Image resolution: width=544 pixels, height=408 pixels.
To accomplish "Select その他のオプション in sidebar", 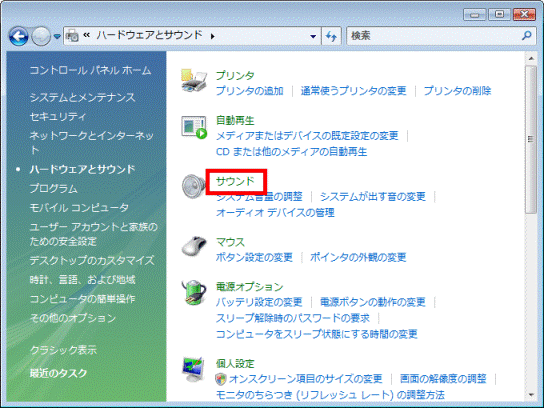I will pos(73,318).
